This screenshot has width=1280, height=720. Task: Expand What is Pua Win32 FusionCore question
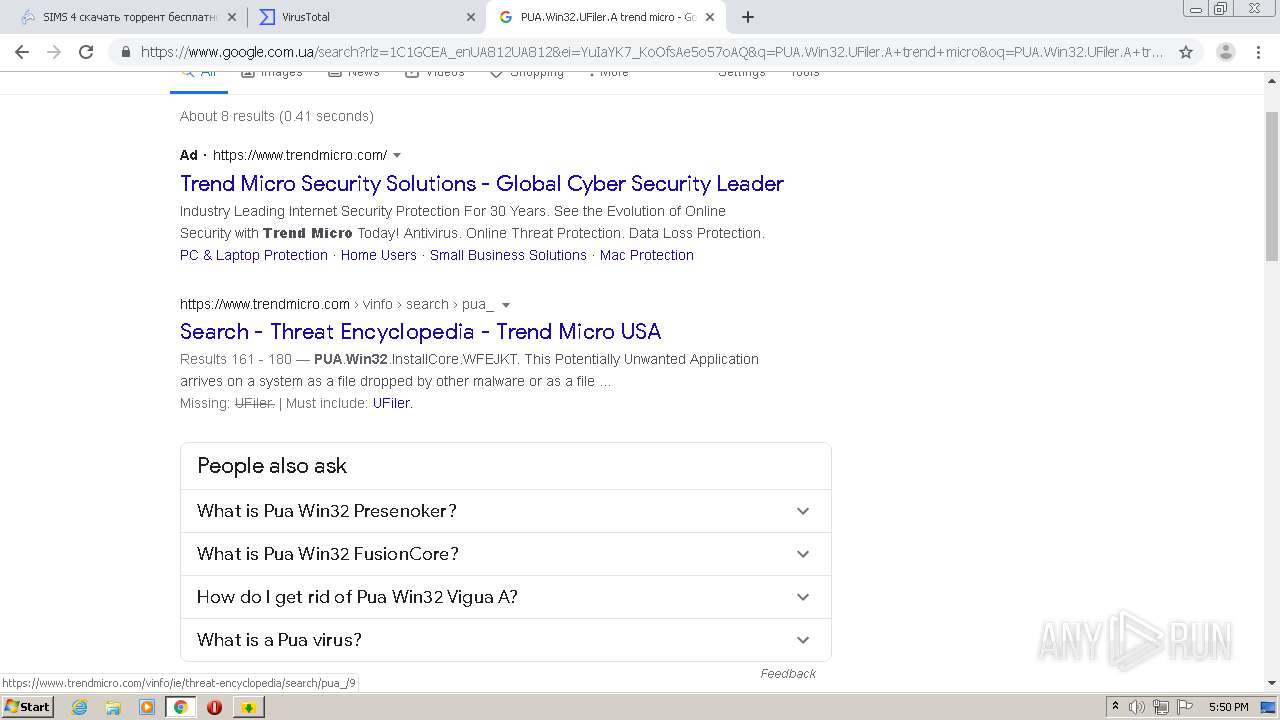point(506,554)
